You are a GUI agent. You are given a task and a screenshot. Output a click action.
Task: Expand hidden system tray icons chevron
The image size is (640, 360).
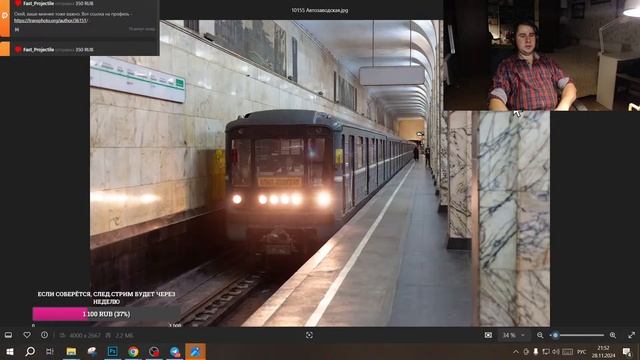(516, 351)
